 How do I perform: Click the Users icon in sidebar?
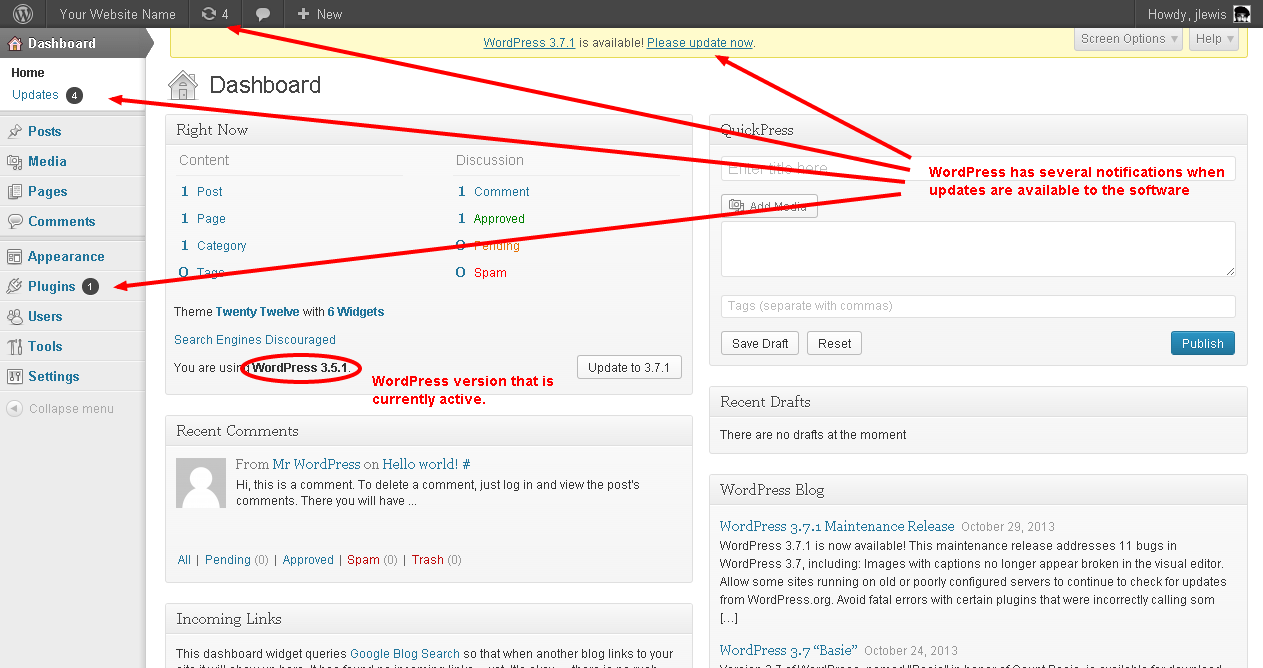pos(15,316)
